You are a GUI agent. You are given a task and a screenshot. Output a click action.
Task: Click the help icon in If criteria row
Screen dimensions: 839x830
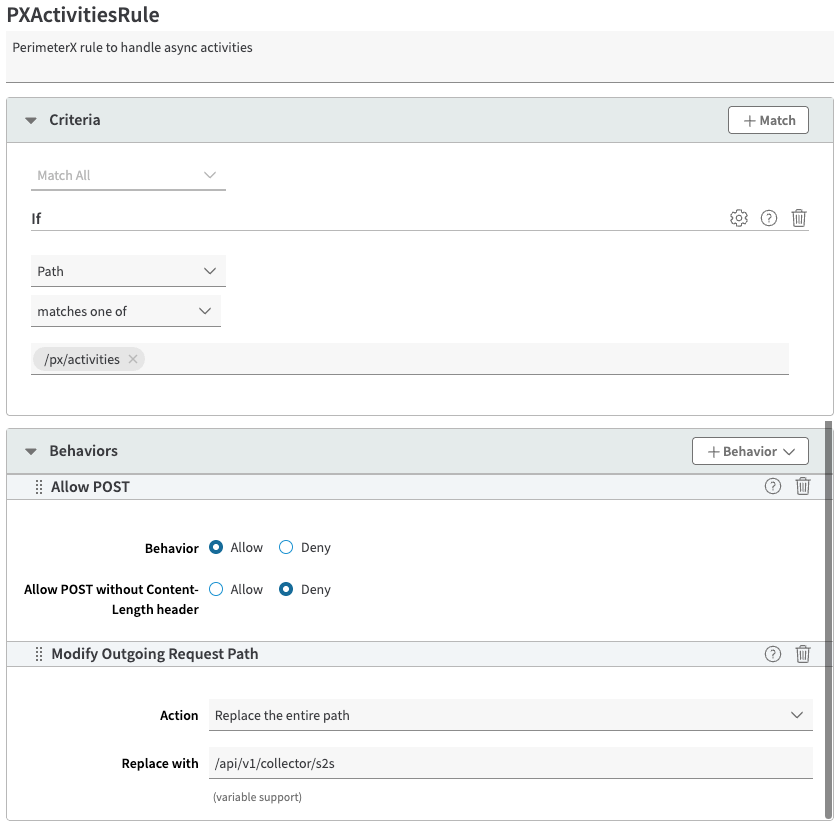(x=769, y=218)
